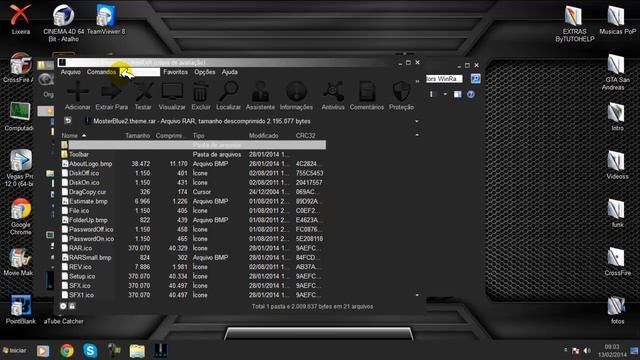Click the Iniciar start button

pos(15,350)
